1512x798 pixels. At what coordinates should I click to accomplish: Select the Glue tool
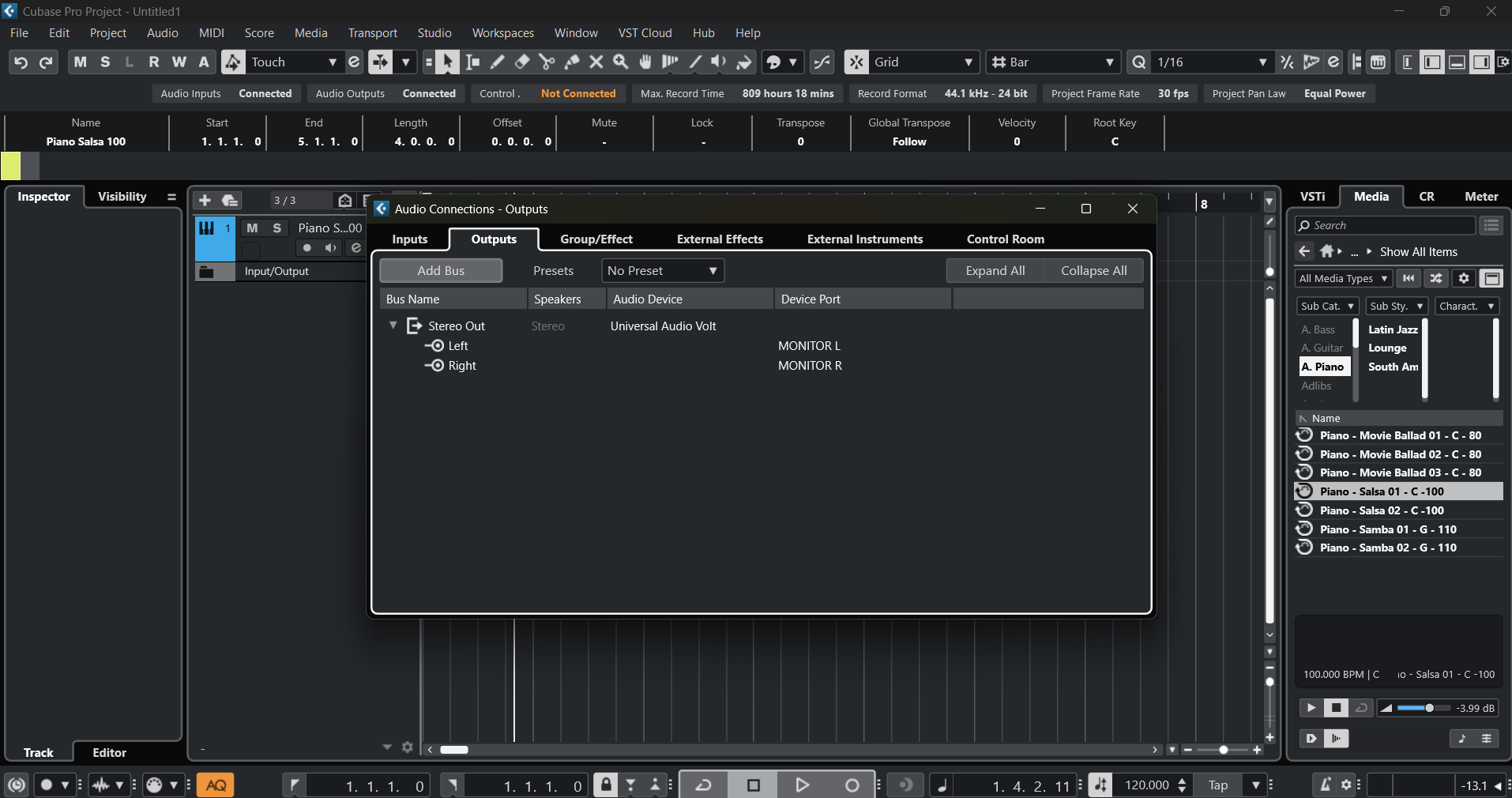(x=571, y=62)
